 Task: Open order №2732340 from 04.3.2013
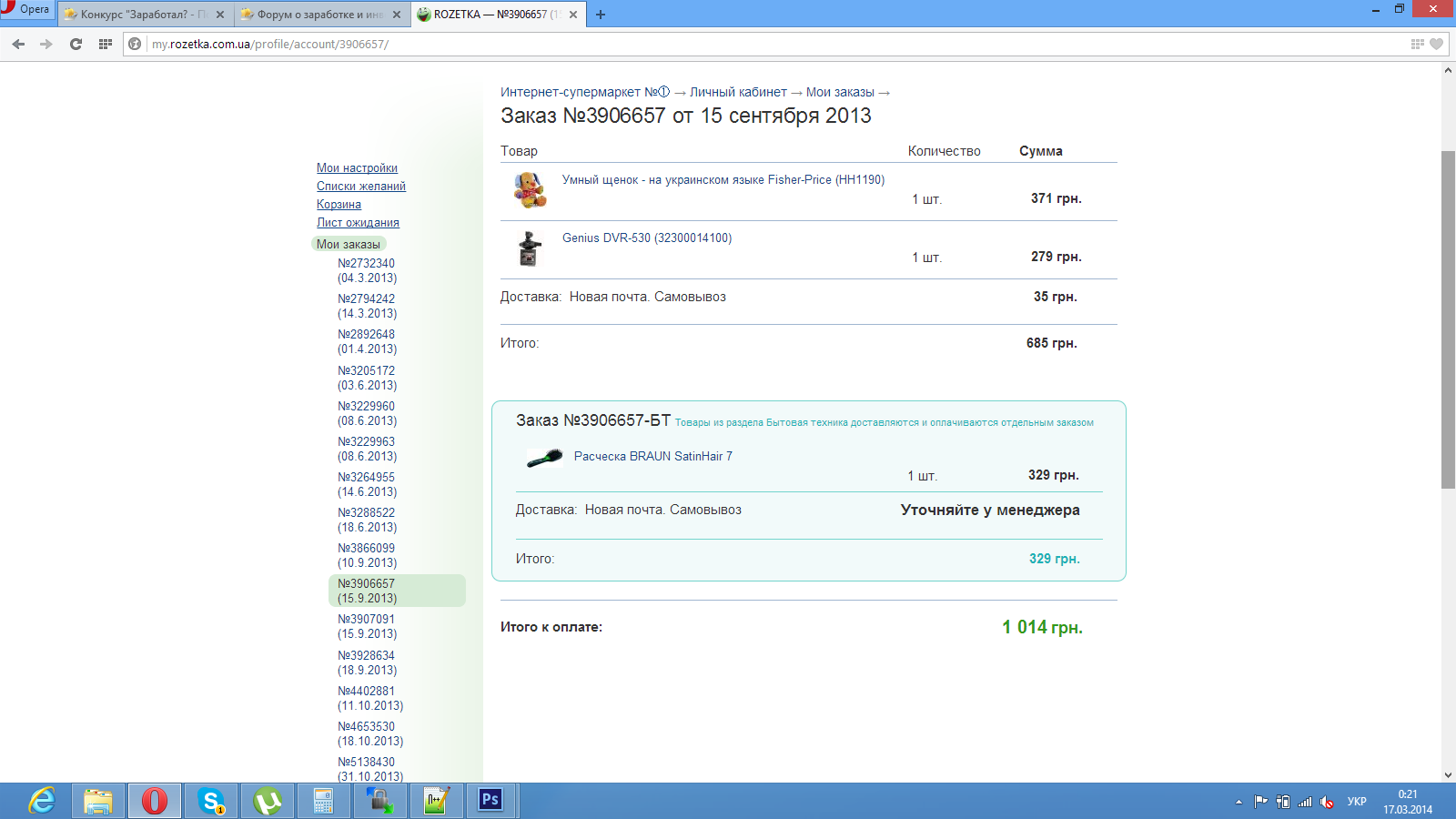[x=367, y=271]
